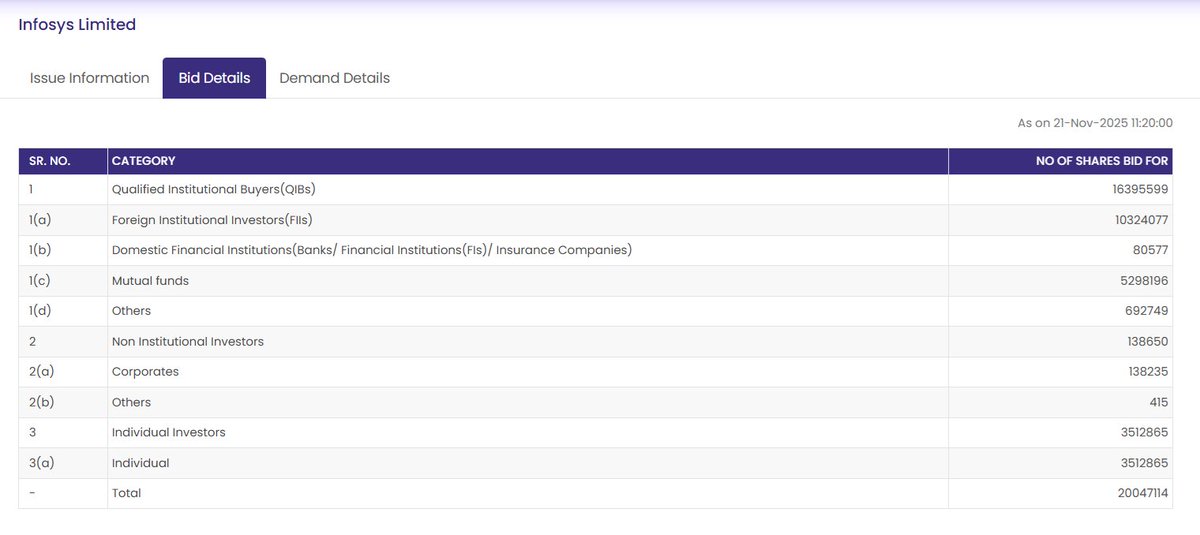Click the CATEGORY column header

pyautogui.click(x=528, y=161)
